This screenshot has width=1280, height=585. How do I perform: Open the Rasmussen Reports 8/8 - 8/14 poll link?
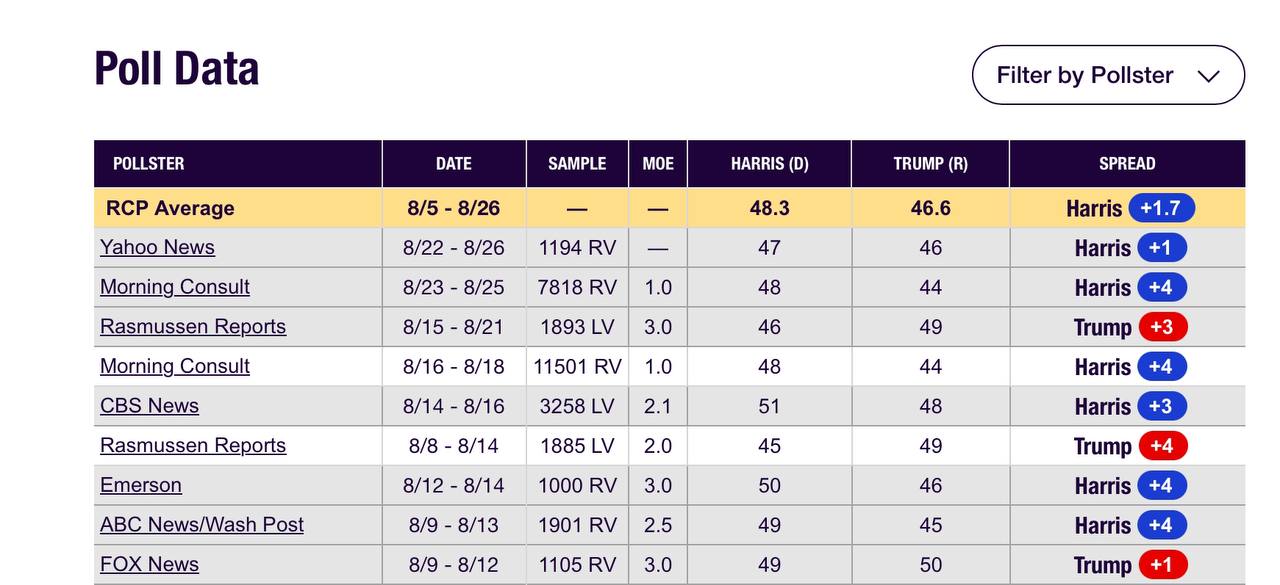pyautogui.click(x=193, y=445)
